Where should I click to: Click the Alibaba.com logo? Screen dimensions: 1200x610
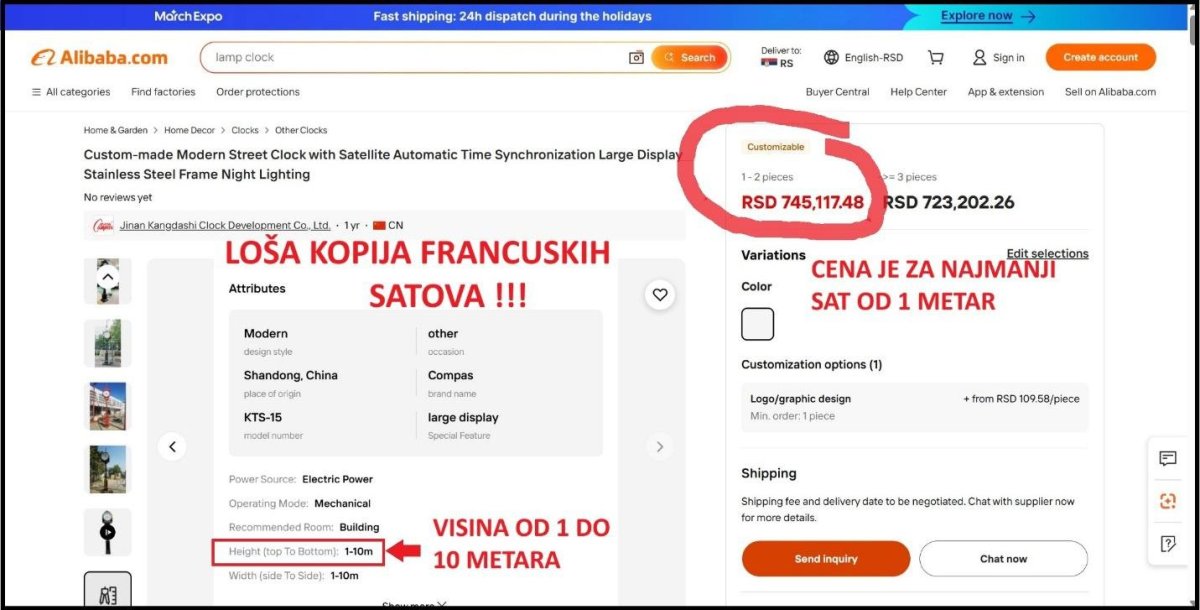coord(99,58)
